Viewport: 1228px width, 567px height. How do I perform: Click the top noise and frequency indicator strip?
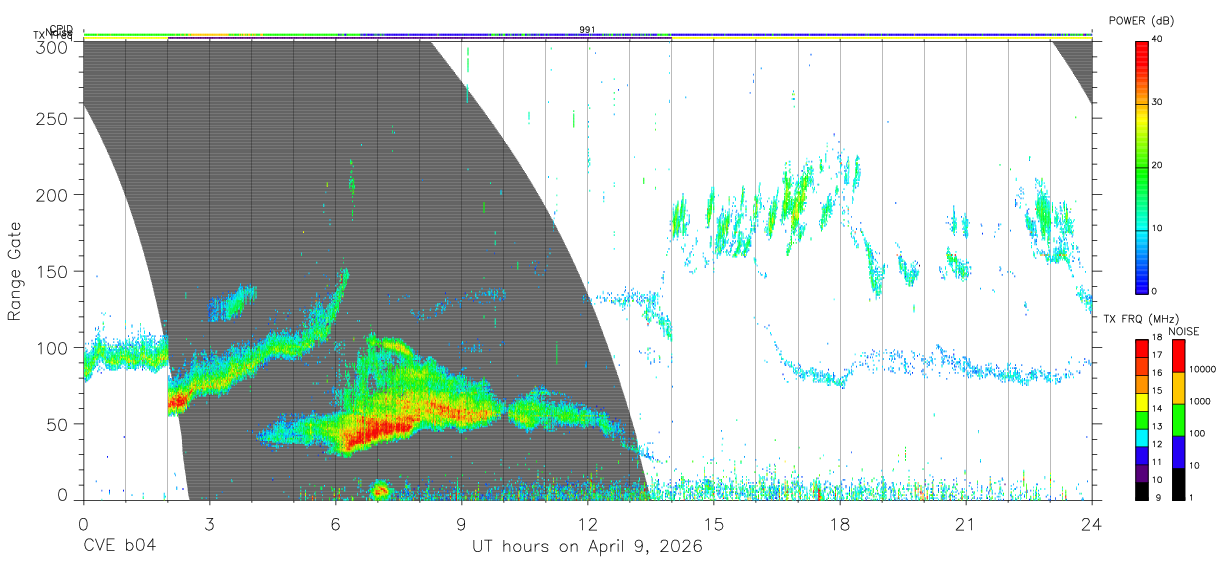[x=587, y=36]
